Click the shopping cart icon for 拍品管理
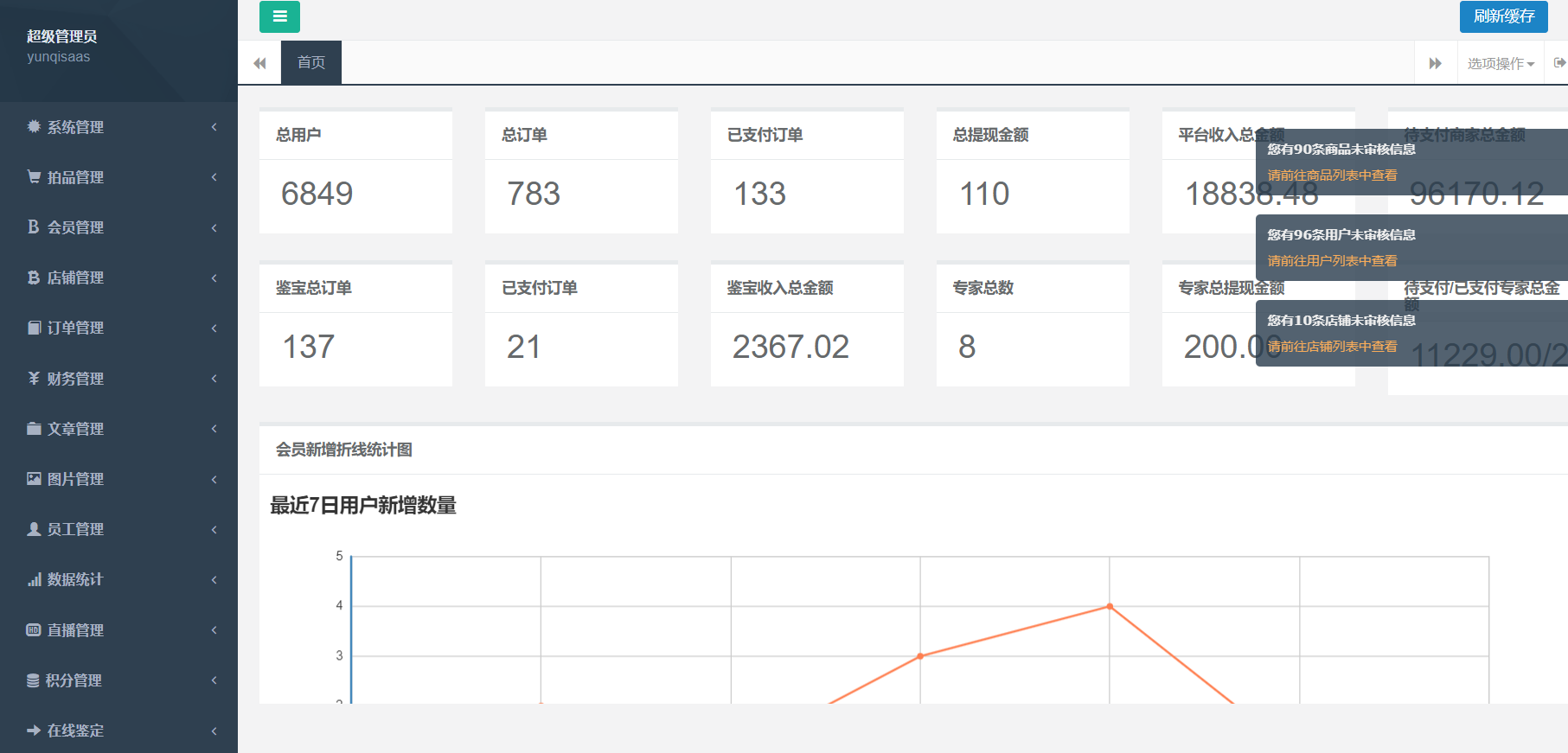Screen dimensions: 1568x753 point(34,177)
